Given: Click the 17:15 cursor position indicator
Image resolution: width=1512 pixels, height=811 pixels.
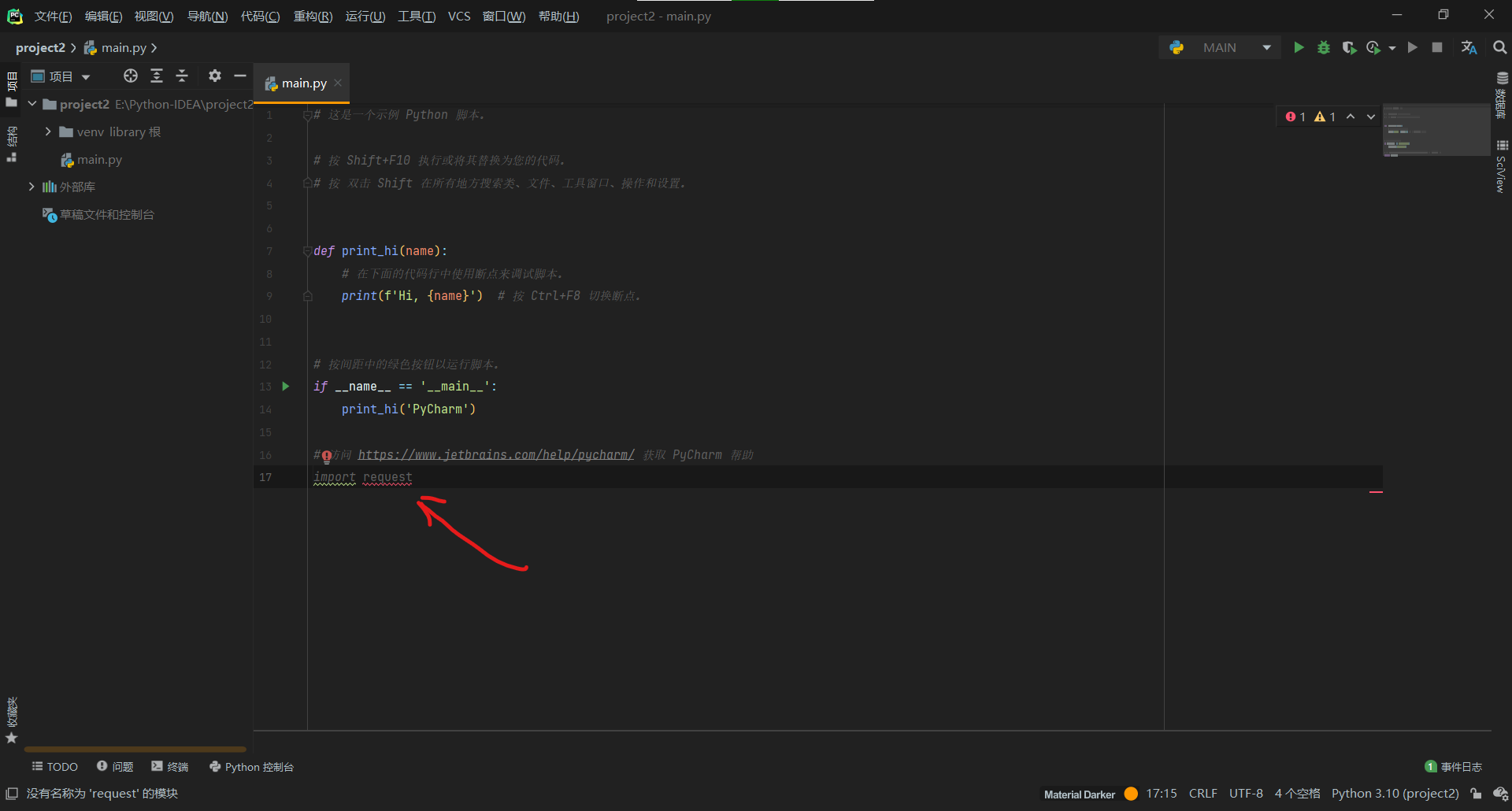Looking at the screenshot, I should coord(1161,794).
